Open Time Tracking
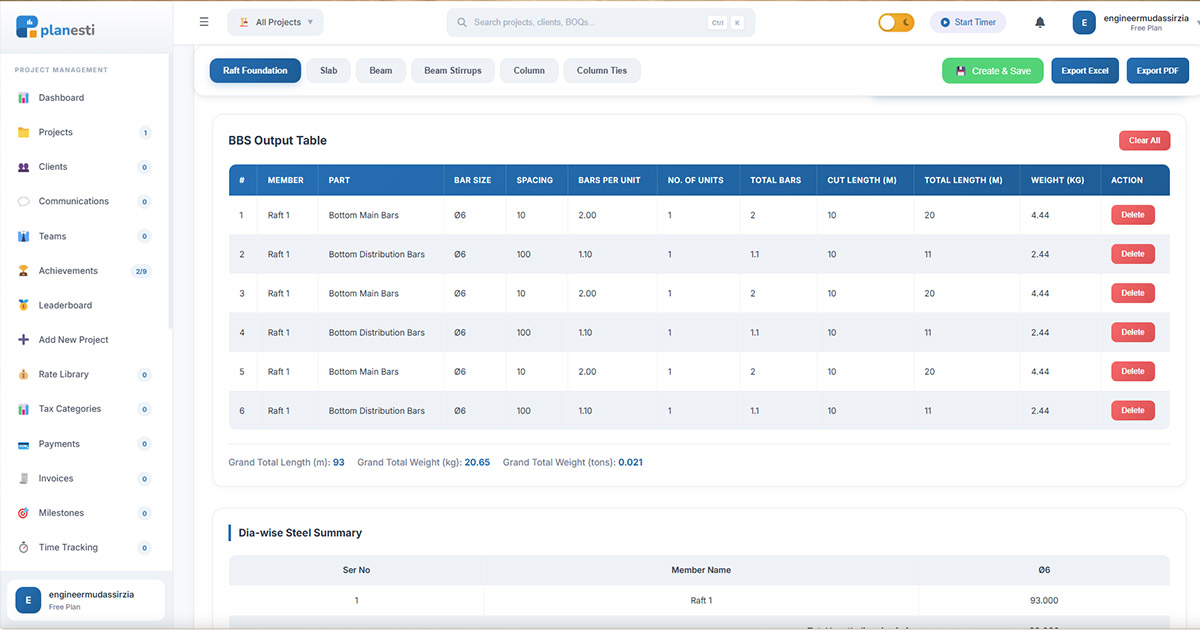Viewport: 1200px width, 630px height. 67,547
